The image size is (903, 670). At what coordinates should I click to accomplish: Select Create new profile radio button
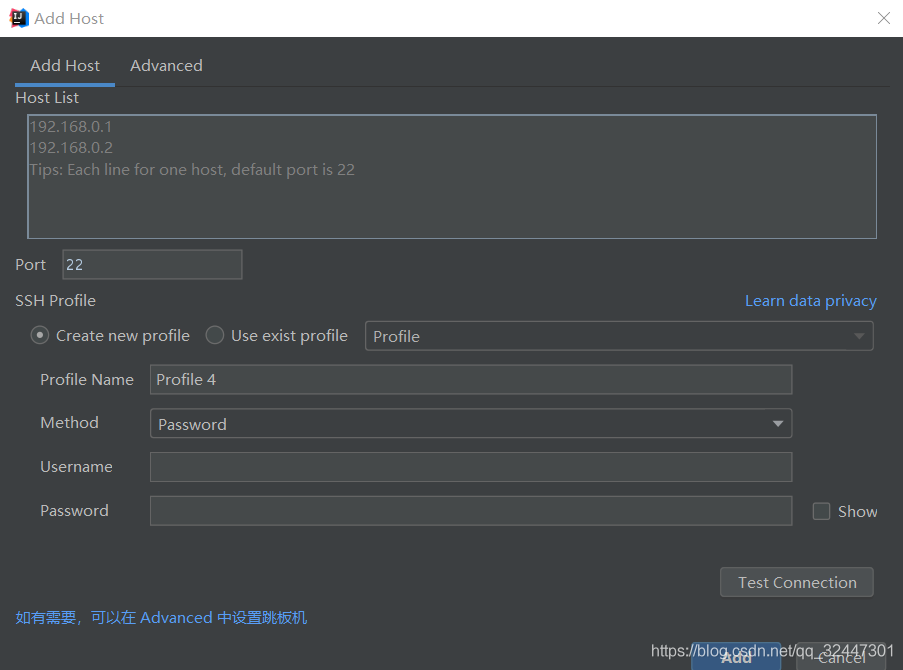(x=40, y=335)
